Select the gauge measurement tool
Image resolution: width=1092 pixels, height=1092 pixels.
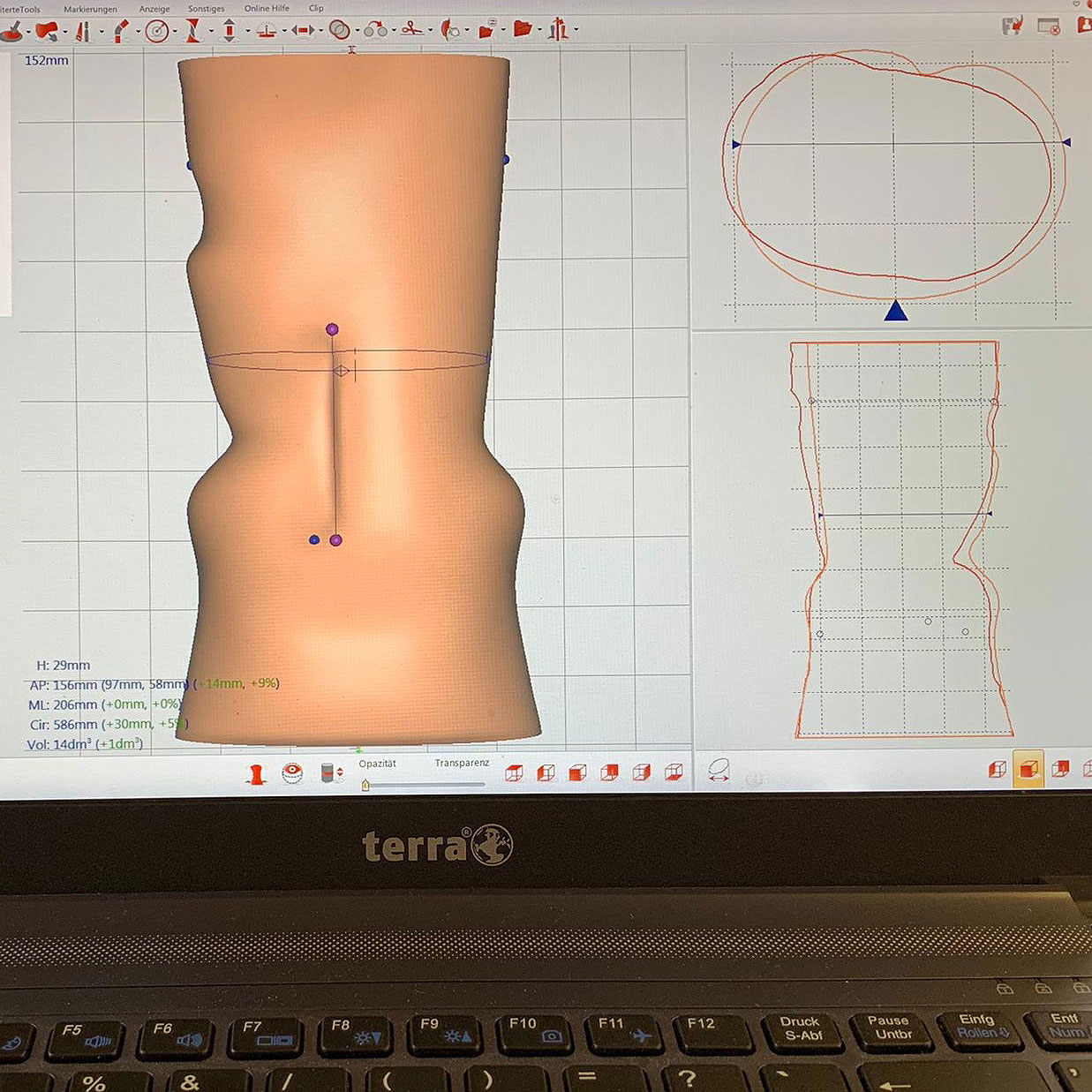coord(266,31)
